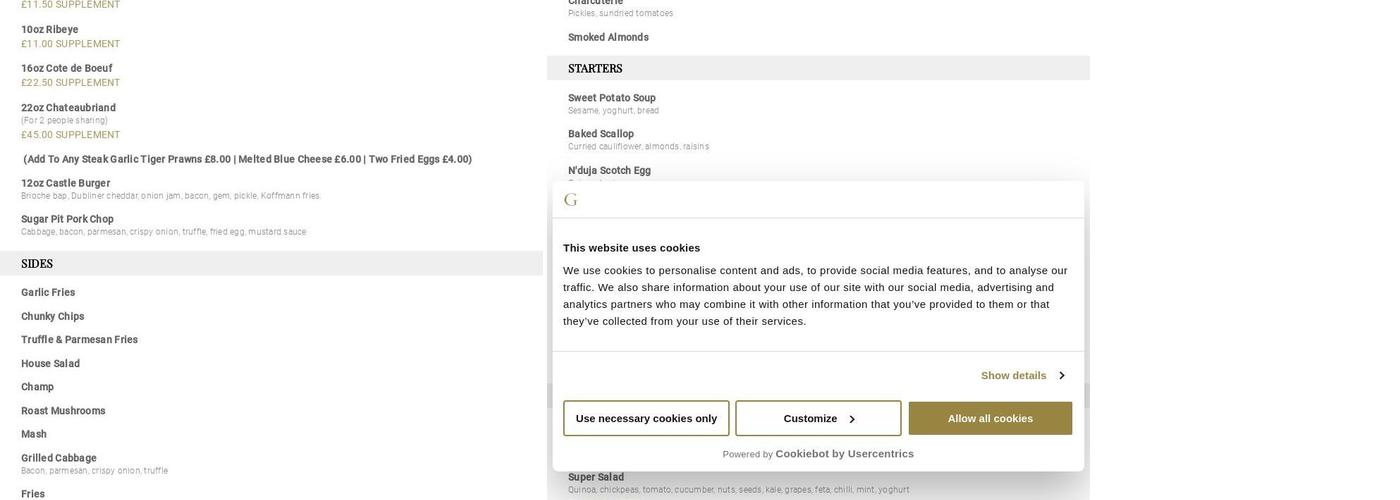This screenshot has height=500, width=1400.
Task: Open the Cookiebot by Usercentrics link
Action: [844, 454]
